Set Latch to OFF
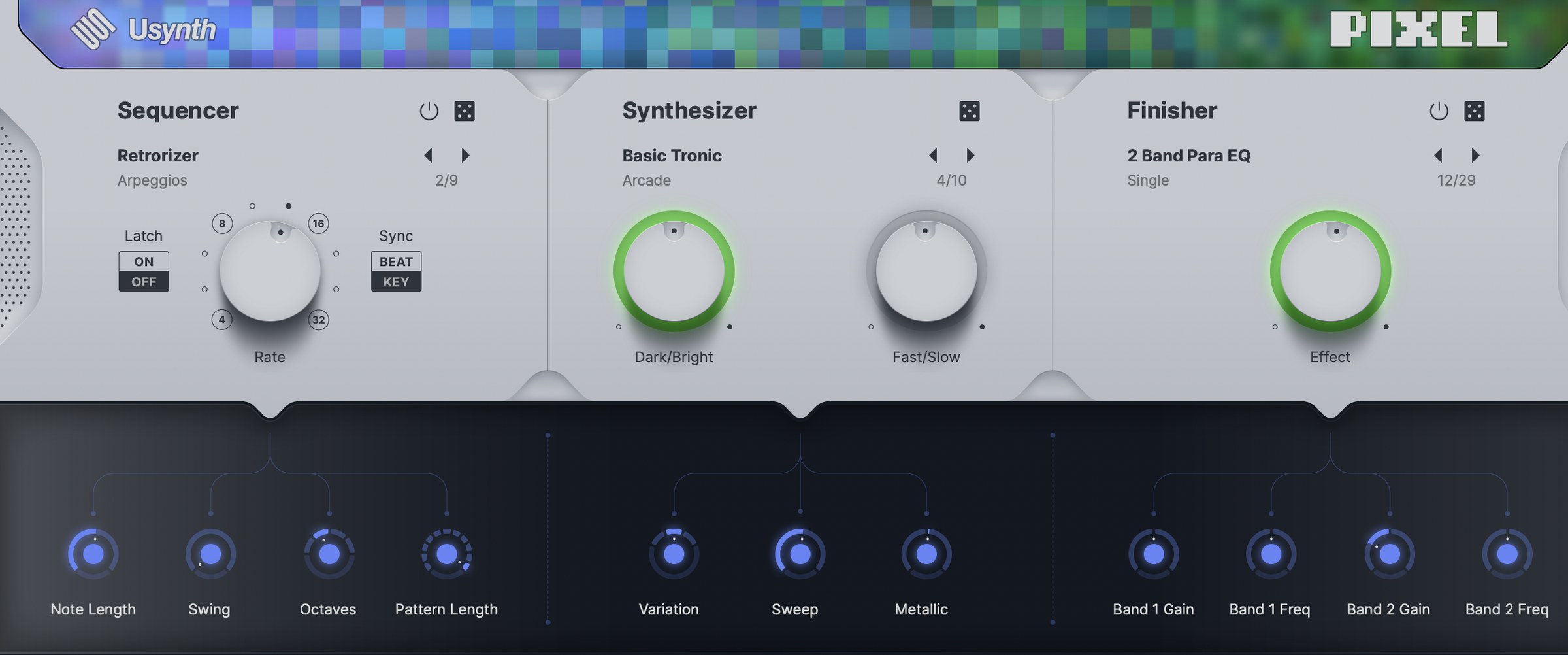1568x655 pixels. [144, 282]
